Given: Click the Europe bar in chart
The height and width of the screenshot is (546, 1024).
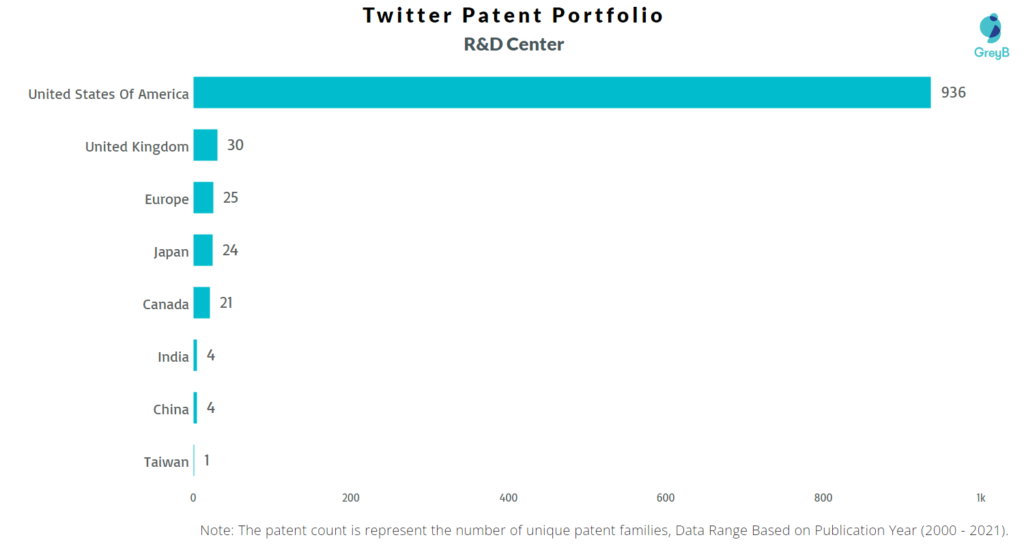Looking at the screenshot, I should (203, 198).
